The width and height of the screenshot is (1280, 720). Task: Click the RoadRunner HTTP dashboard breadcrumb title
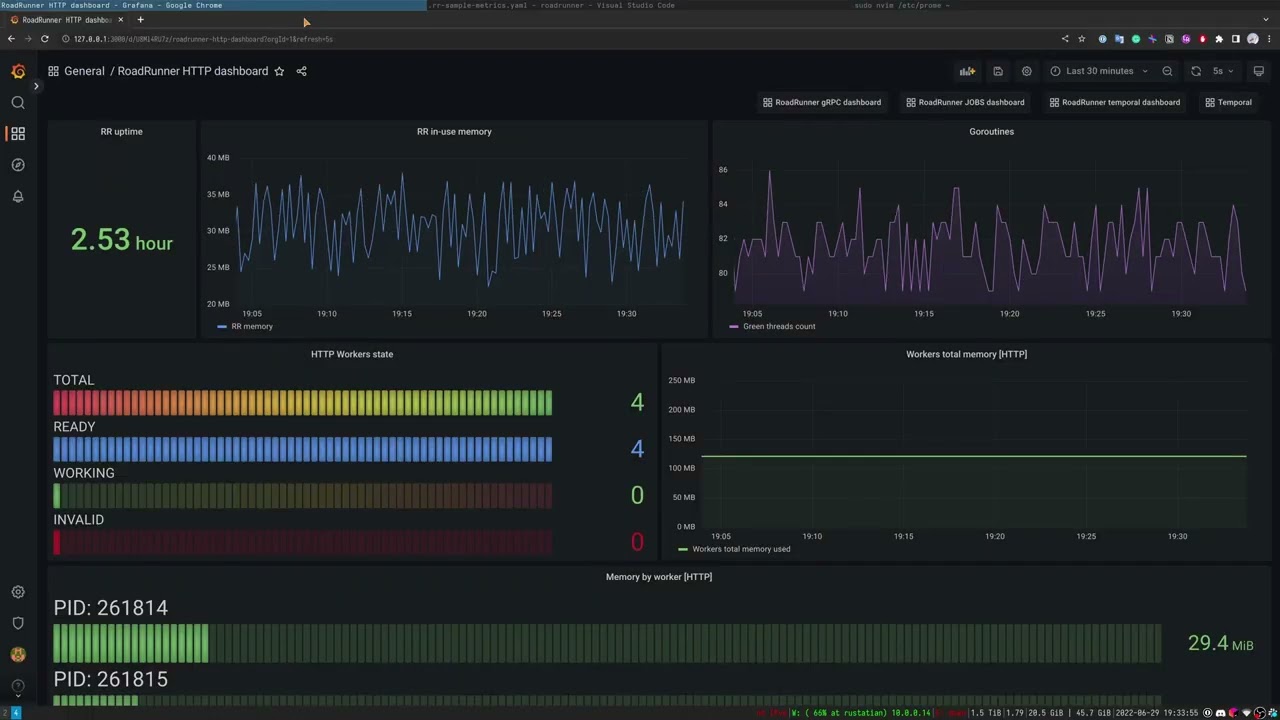[193, 71]
